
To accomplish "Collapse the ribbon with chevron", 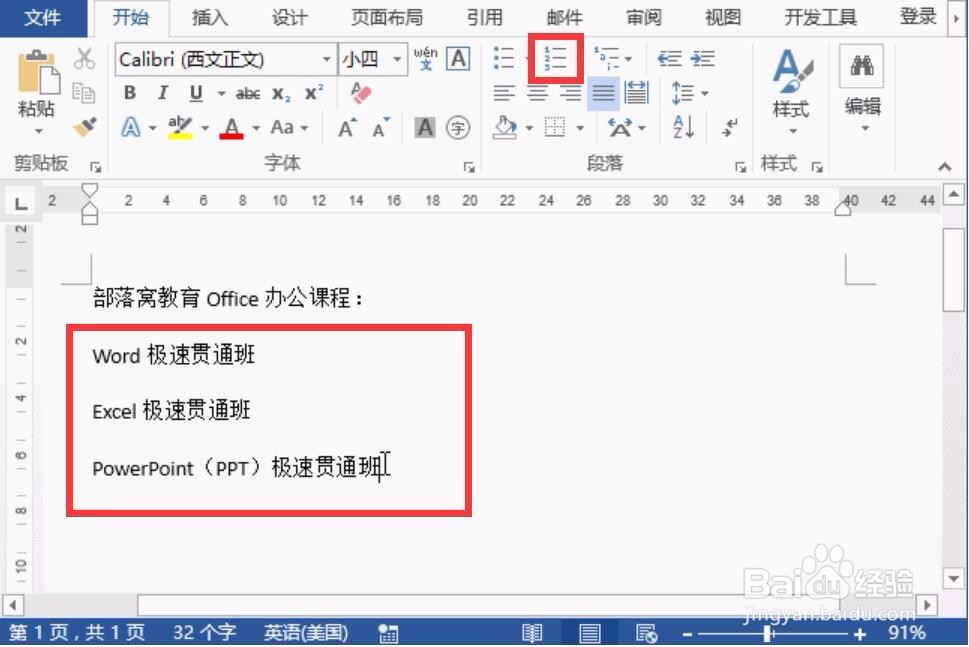I will pyautogui.click(x=944, y=166).
